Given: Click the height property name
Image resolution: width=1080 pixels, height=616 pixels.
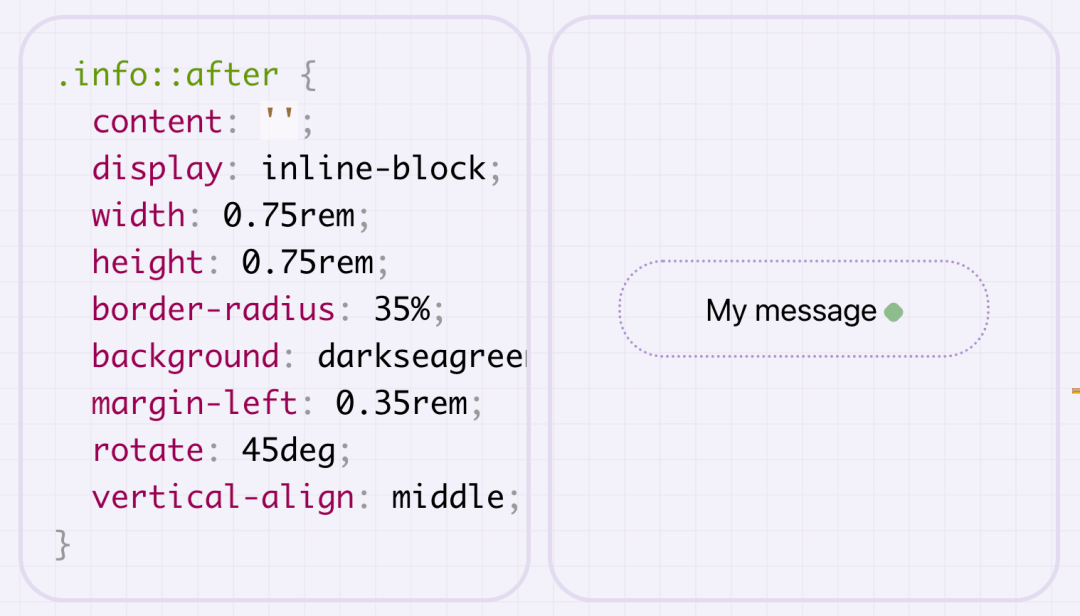Looking at the screenshot, I should point(148,263).
